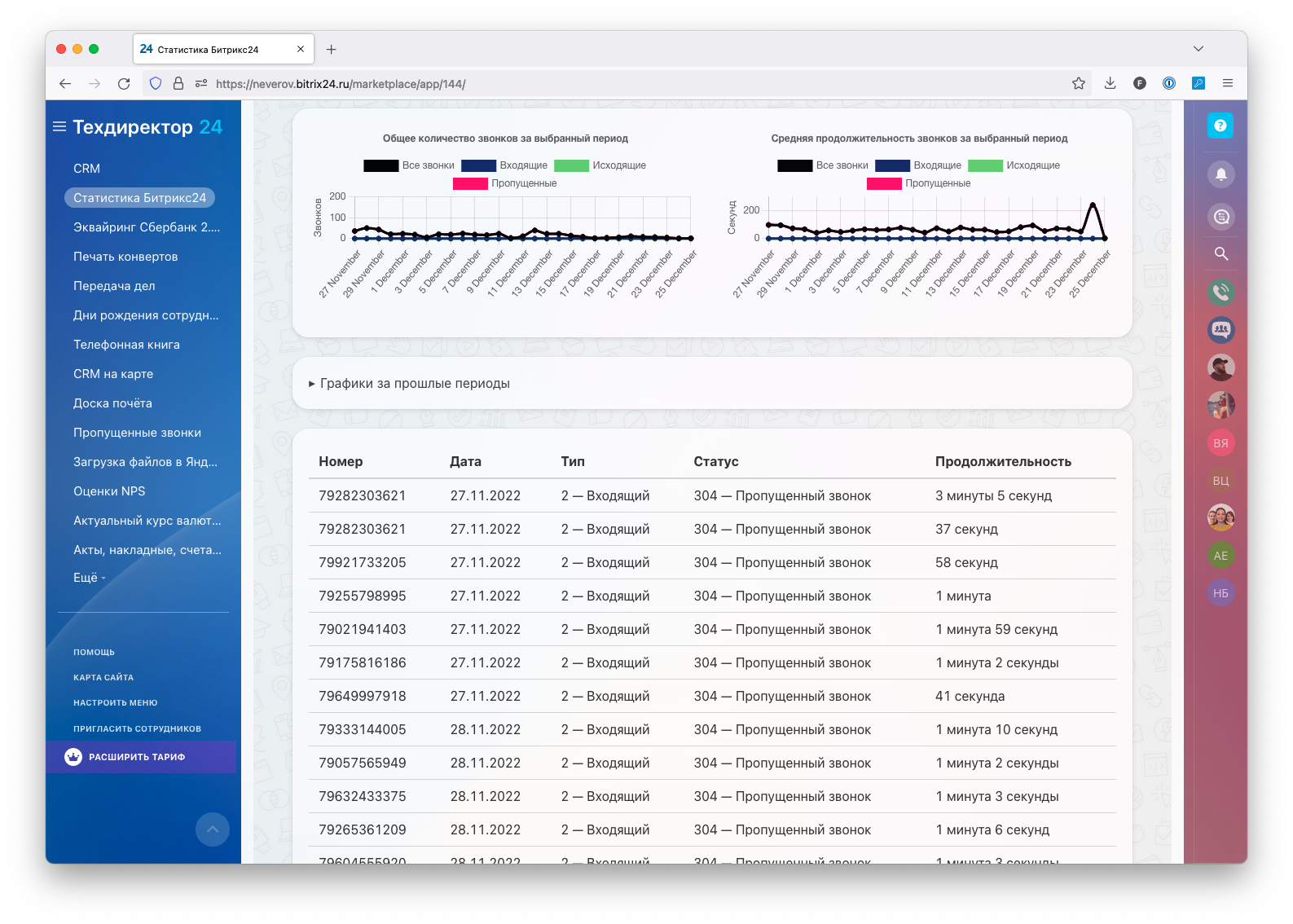Open the search magnifier in right panel
This screenshot has height=924, width=1293.
(1220, 253)
